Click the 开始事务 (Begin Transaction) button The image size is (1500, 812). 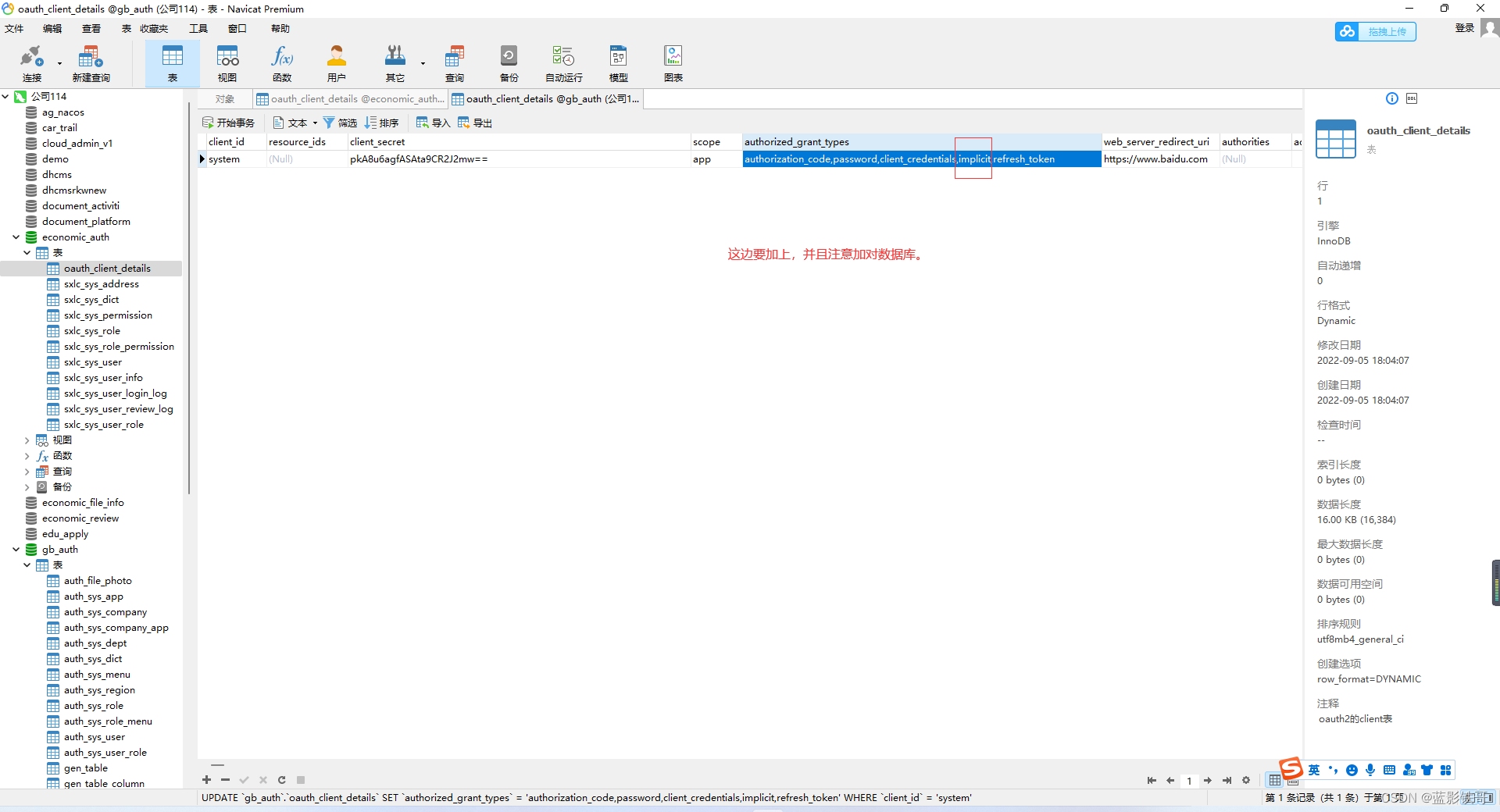(x=228, y=123)
